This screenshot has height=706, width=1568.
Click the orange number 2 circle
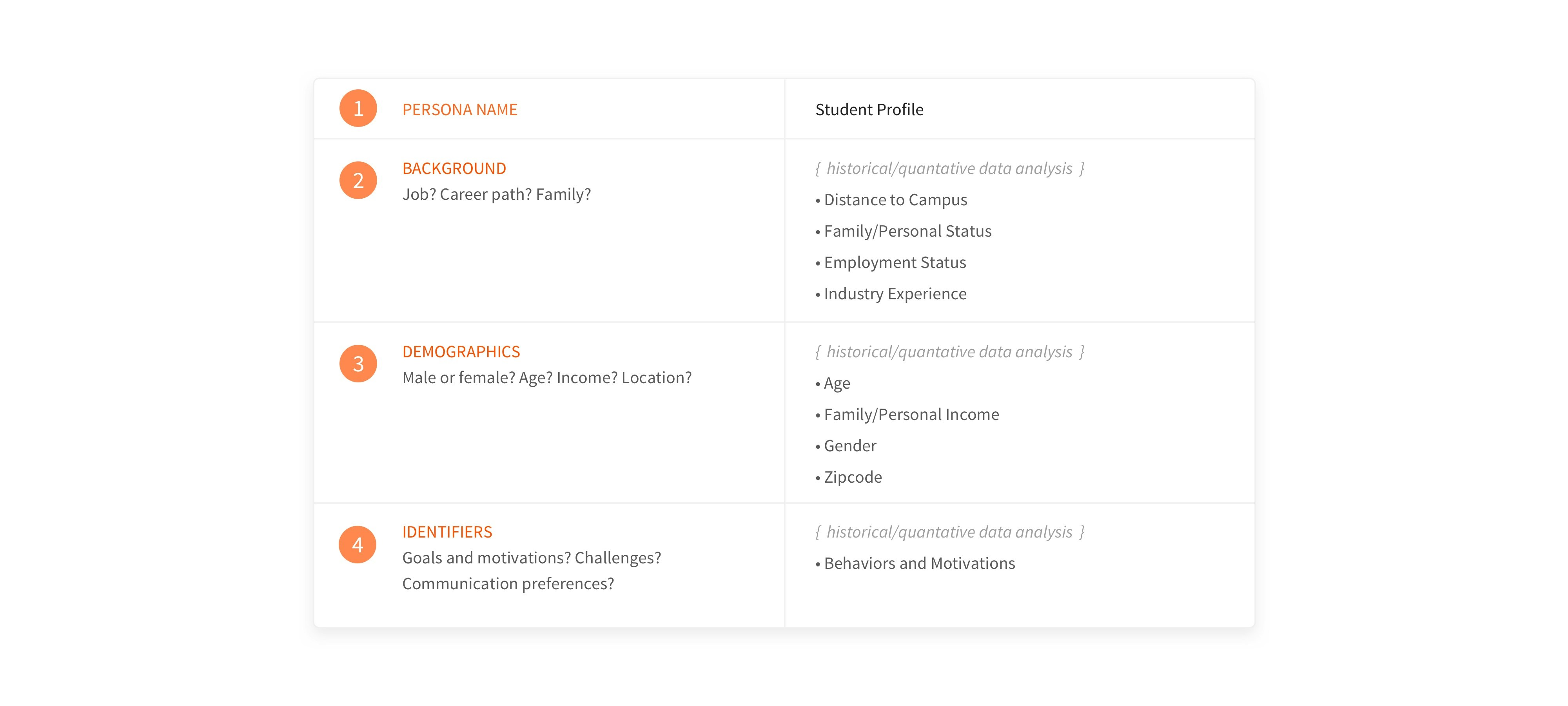tap(358, 180)
